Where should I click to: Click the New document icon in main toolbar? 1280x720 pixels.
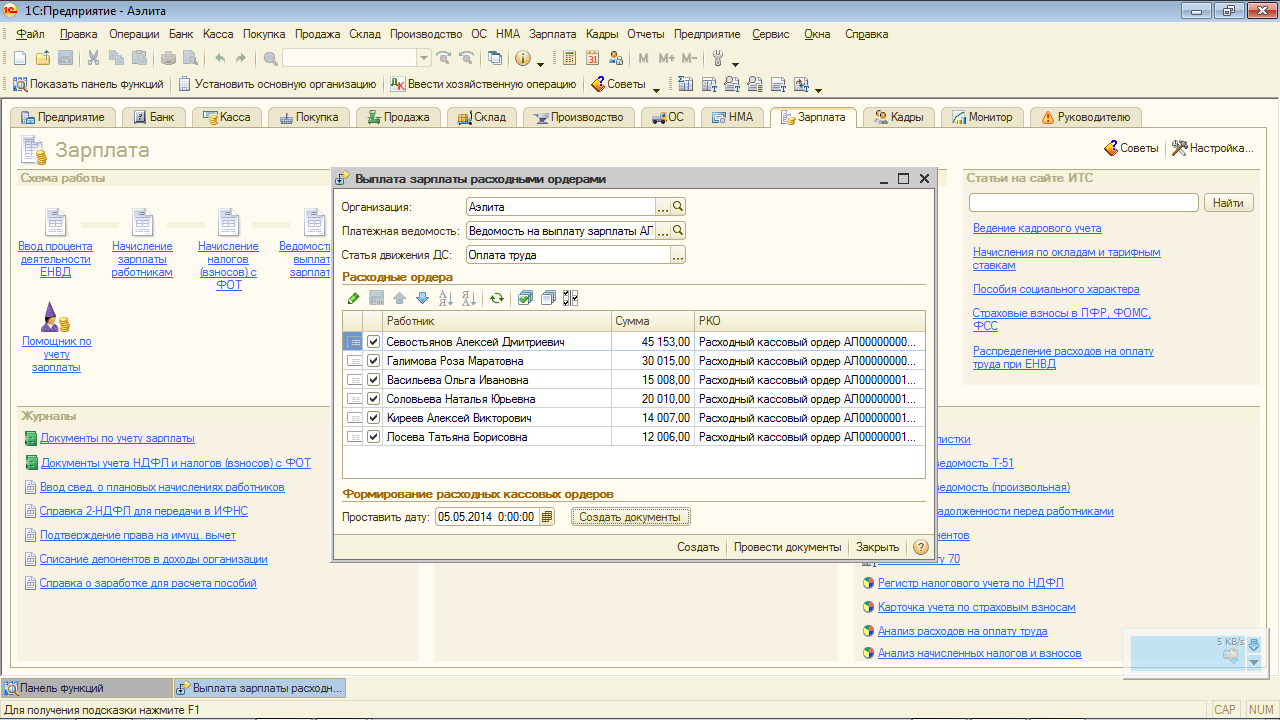coord(20,58)
